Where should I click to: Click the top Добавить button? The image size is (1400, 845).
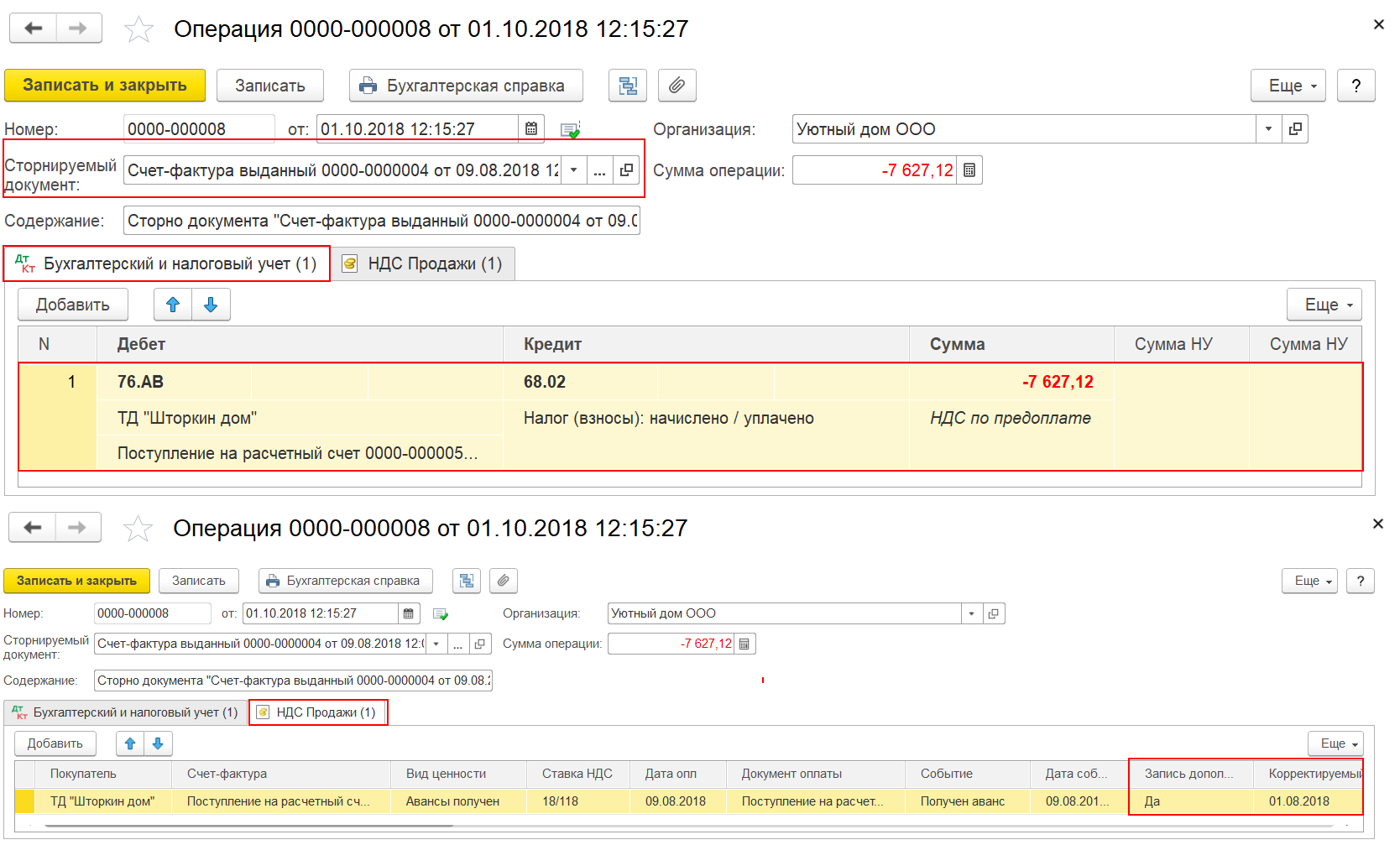pyautogui.click(x=73, y=305)
